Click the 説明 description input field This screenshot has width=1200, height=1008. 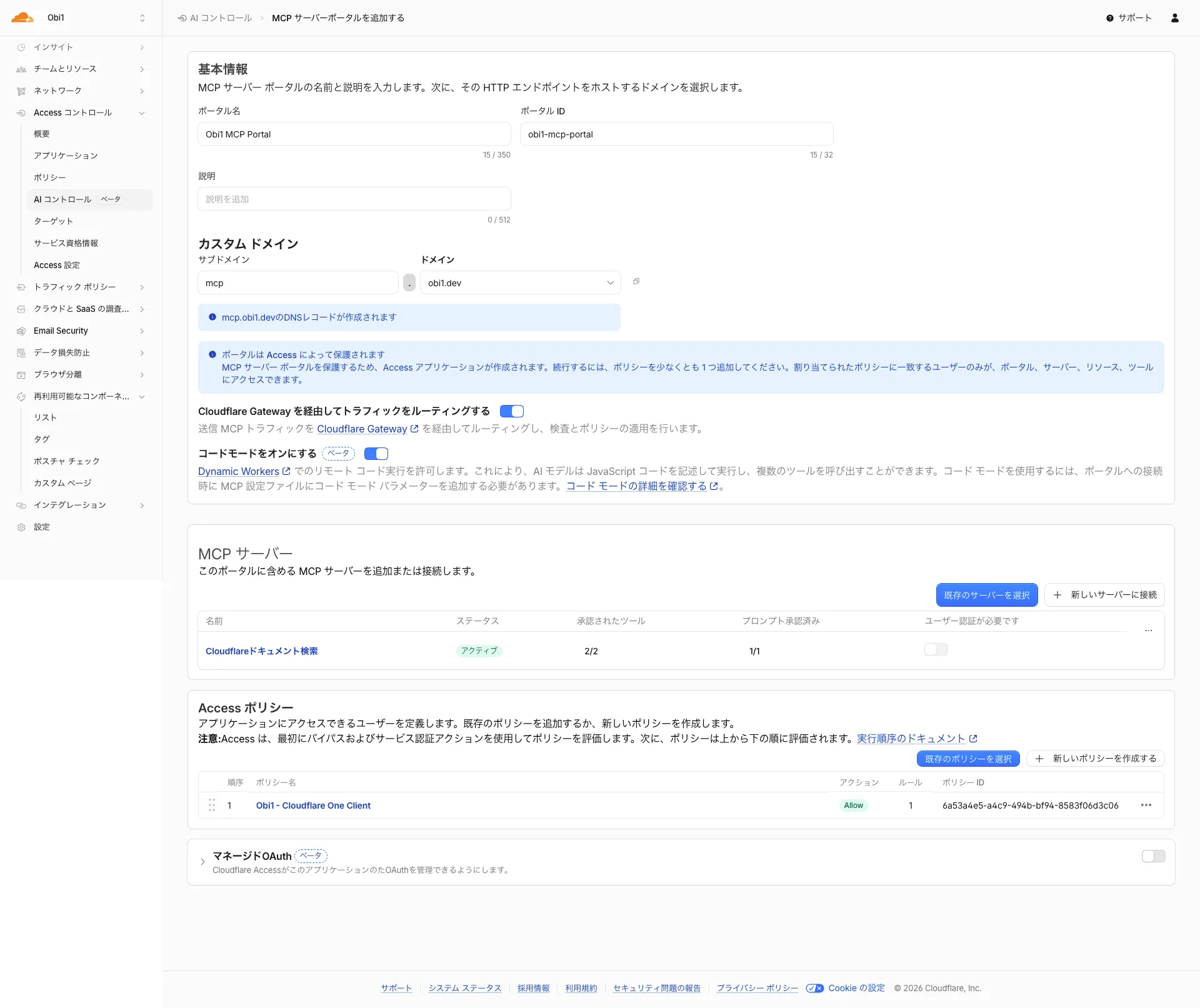tap(354, 199)
